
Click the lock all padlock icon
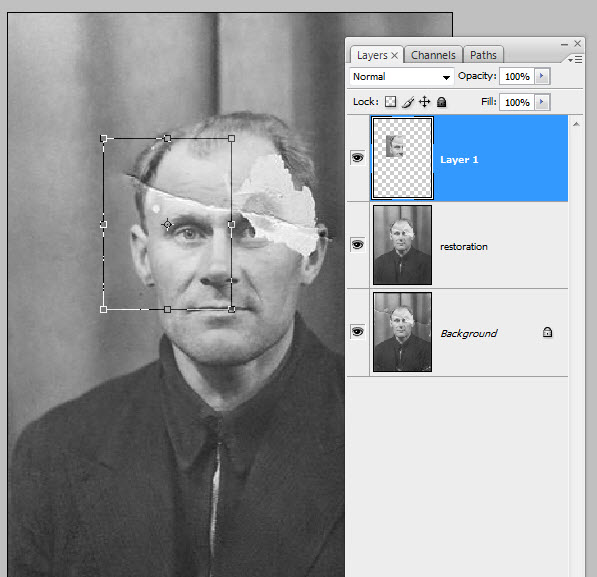click(441, 102)
